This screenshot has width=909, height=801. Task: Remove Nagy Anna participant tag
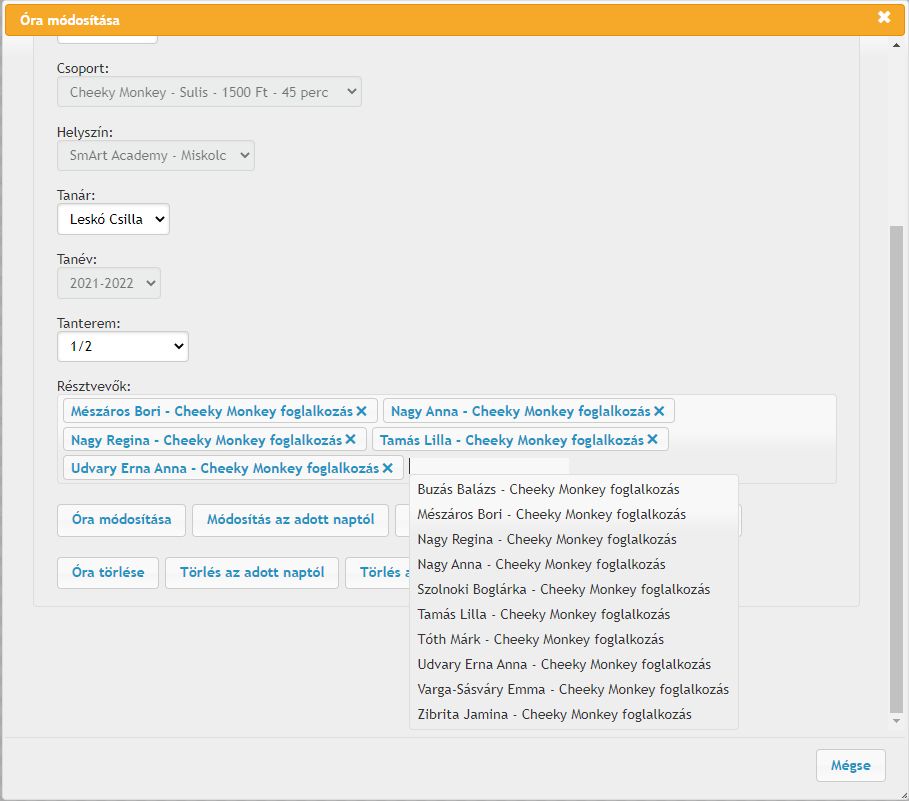tap(659, 411)
